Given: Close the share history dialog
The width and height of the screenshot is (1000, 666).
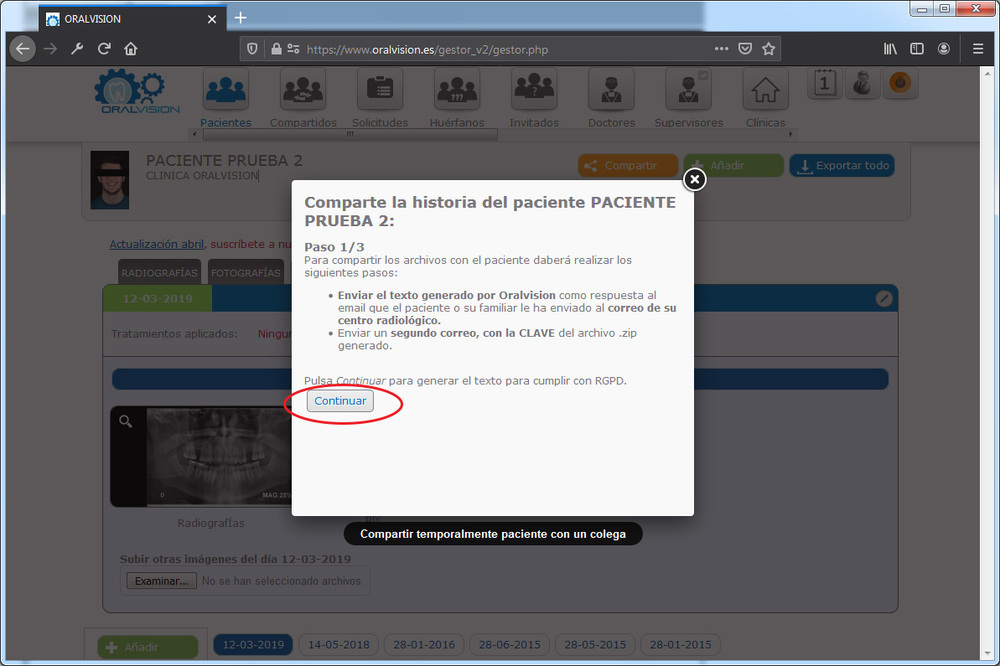Looking at the screenshot, I should (x=694, y=179).
